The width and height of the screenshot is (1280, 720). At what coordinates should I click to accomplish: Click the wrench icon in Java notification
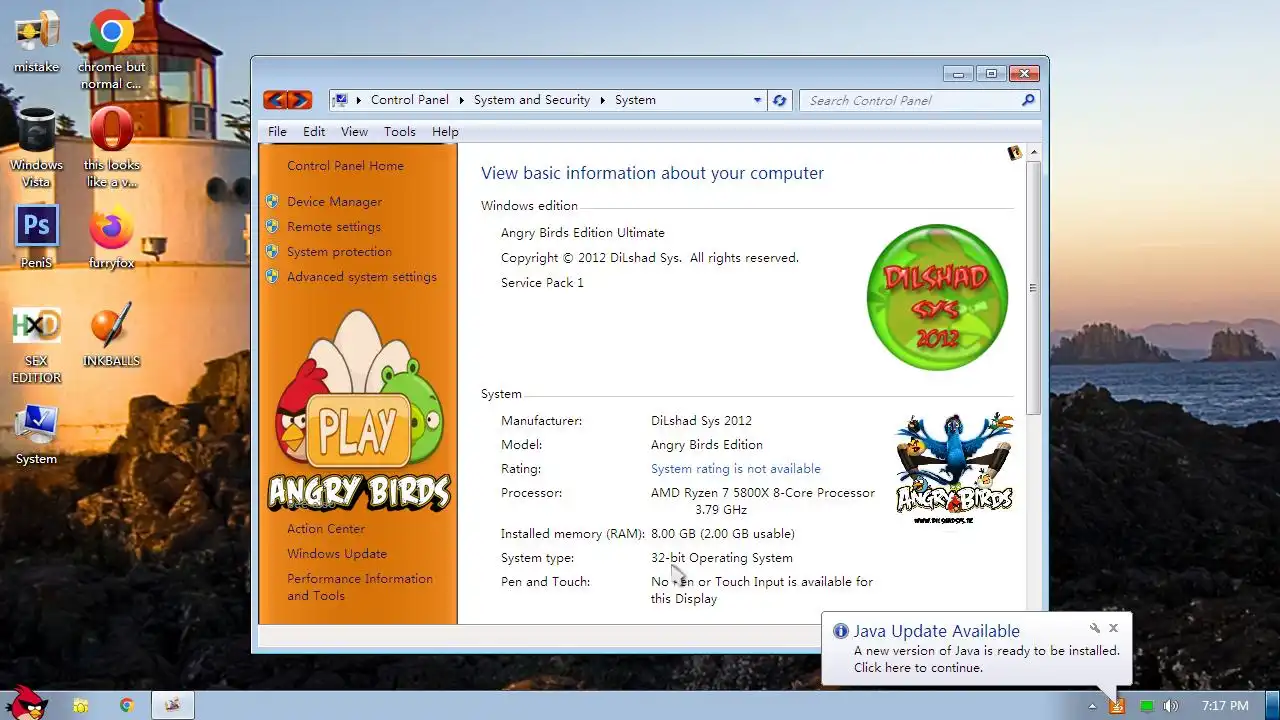click(x=1094, y=628)
